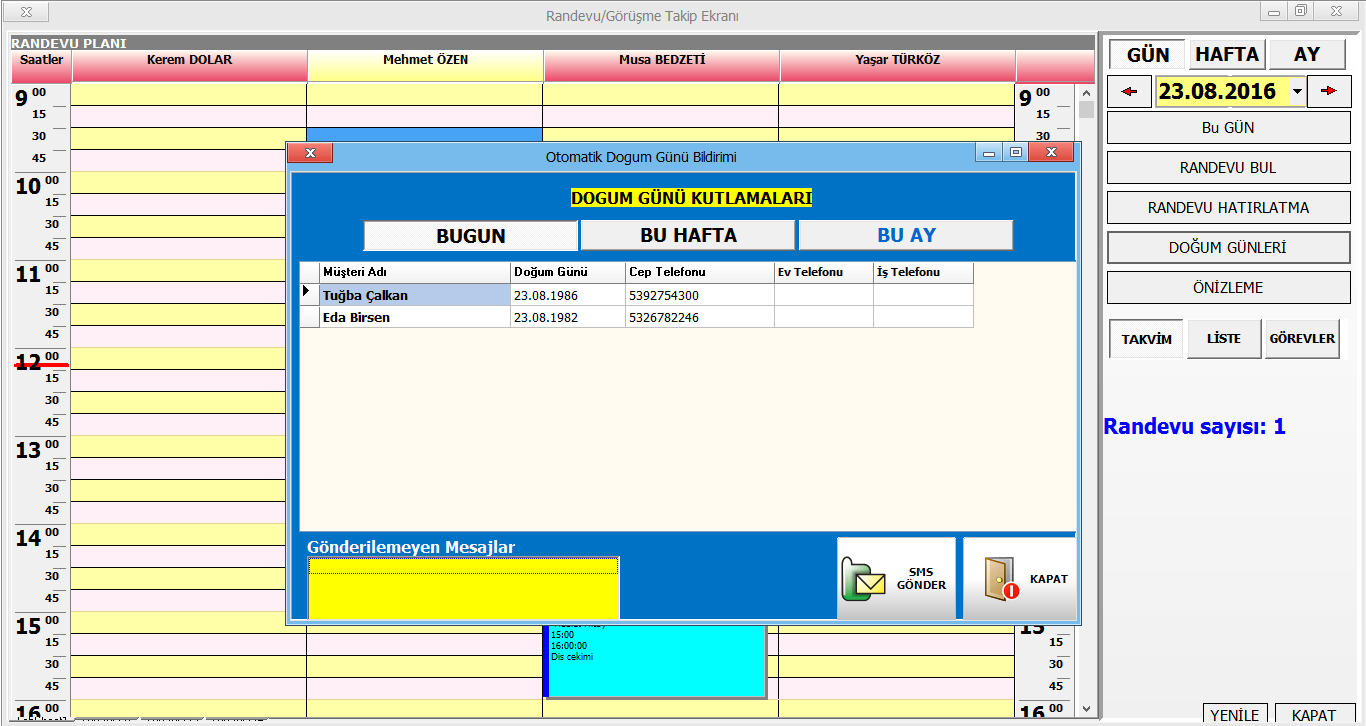The width and height of the screenshot is (1366, 726).
Task: Click the Bu GÜN button
Action: pos(1228,128)
